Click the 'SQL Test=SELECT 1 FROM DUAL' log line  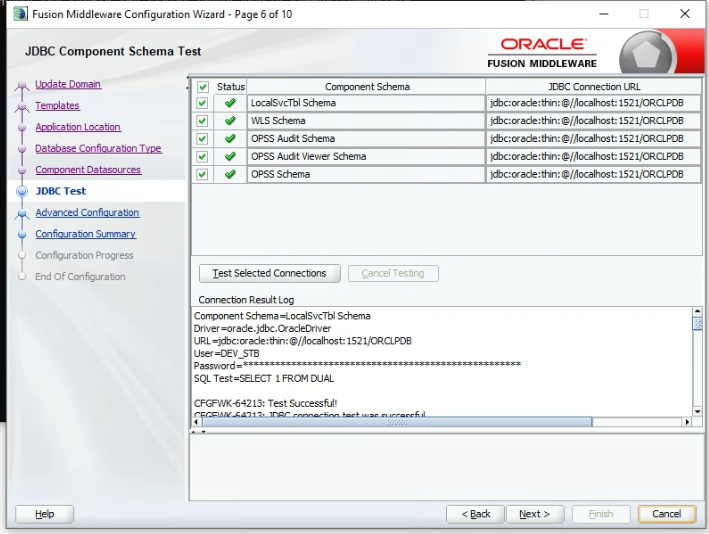[x=264, y=378]
